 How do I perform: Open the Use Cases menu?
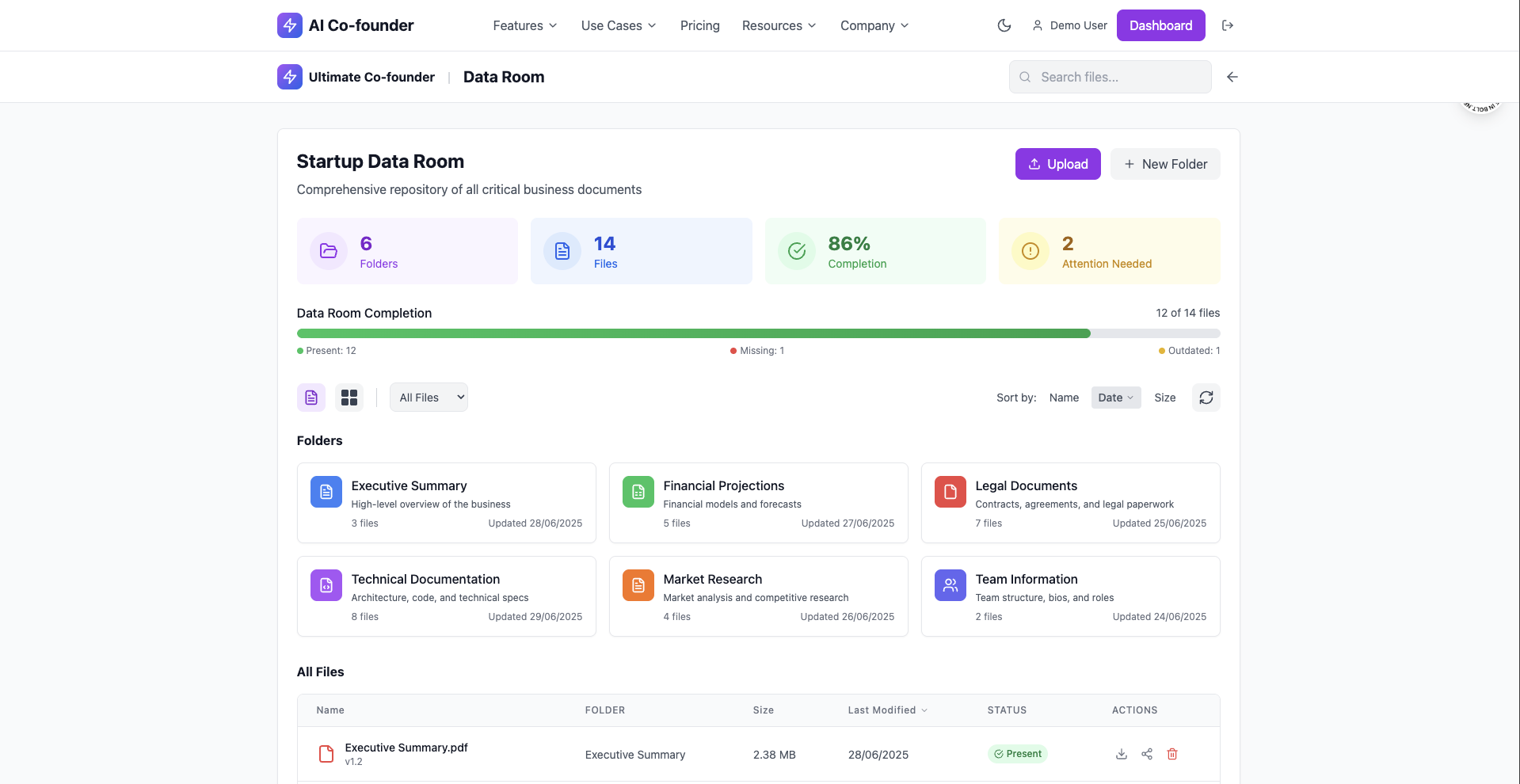click(x=617, y=25)
